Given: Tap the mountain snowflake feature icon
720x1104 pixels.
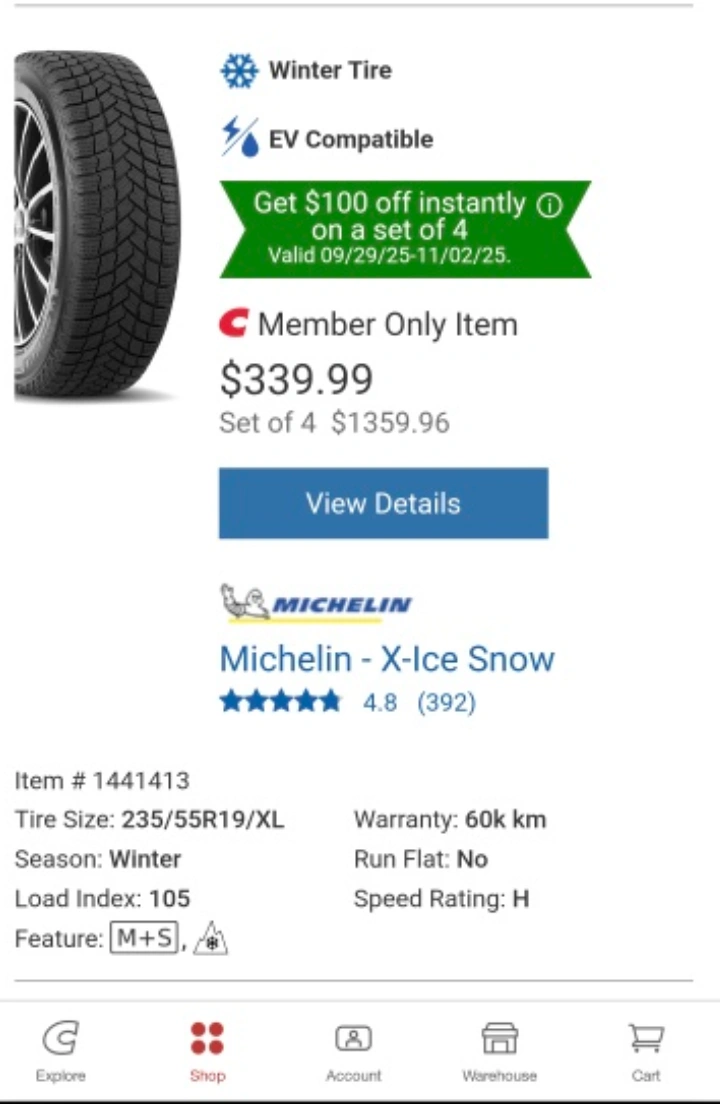Looking at the screenshot, I should click(x=210, y=938).
